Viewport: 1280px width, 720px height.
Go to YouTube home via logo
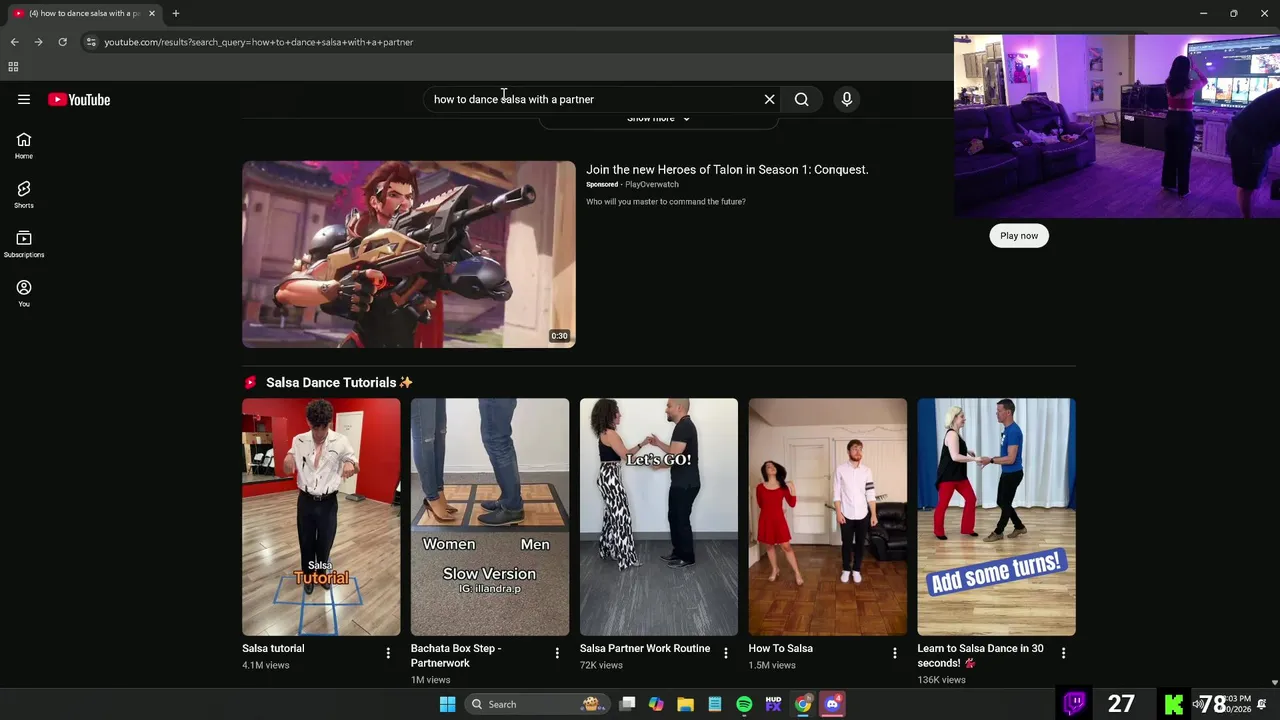coord(79,99)
